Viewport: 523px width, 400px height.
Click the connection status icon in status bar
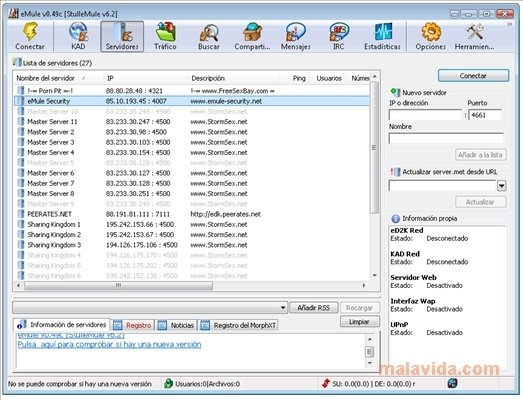tap(452, 383)
